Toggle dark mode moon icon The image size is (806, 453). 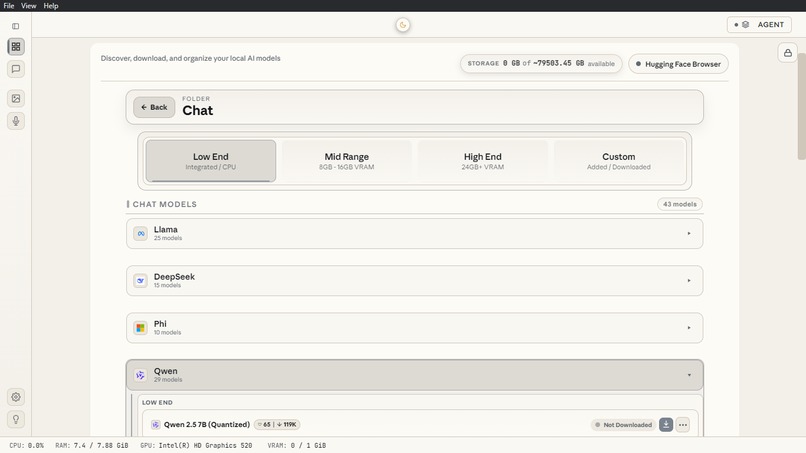click(x=403, y=25)
